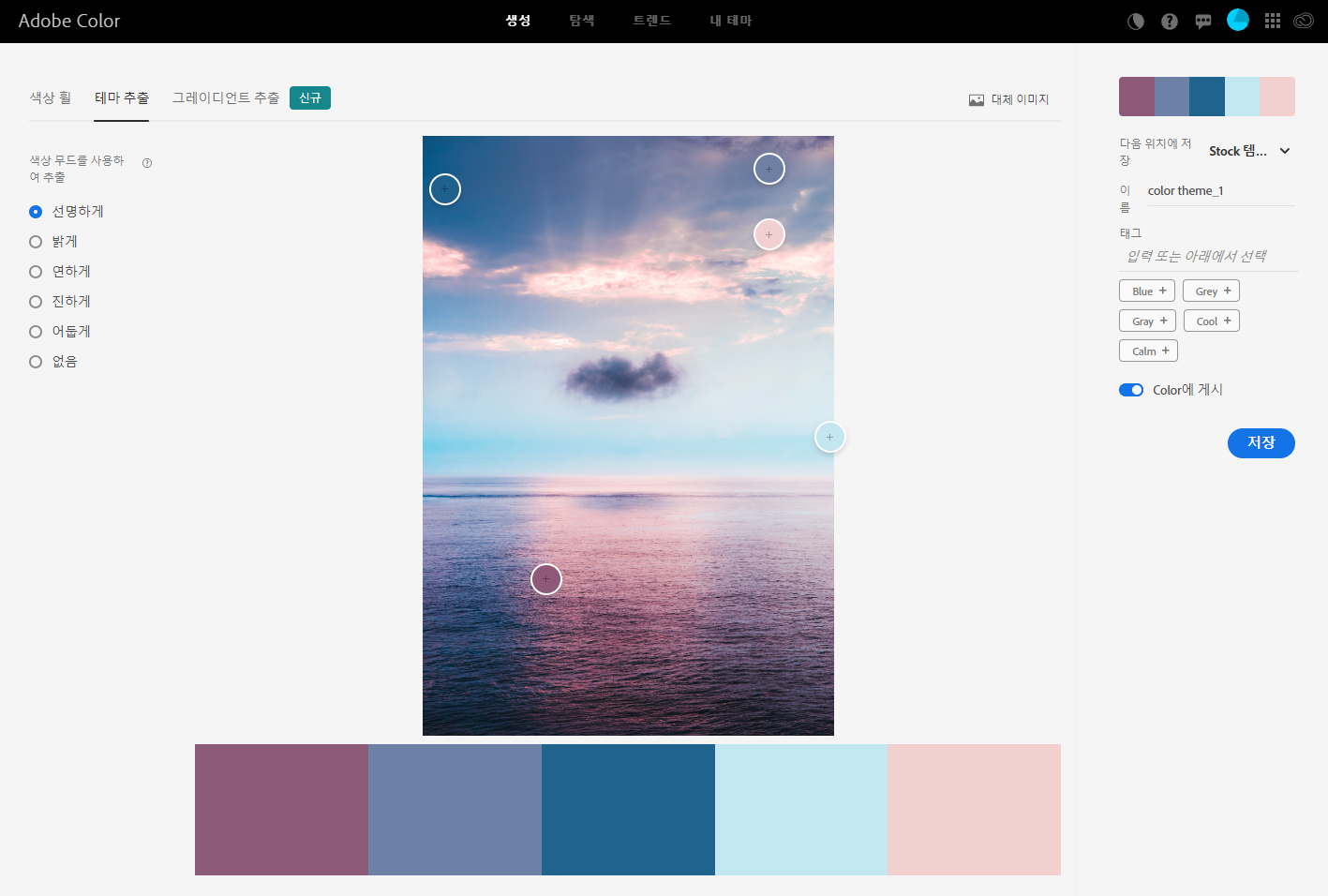The height and width of the screenshot is (896, 1328).
Task: Click the color theme_1 name field
Action: 1221,191
